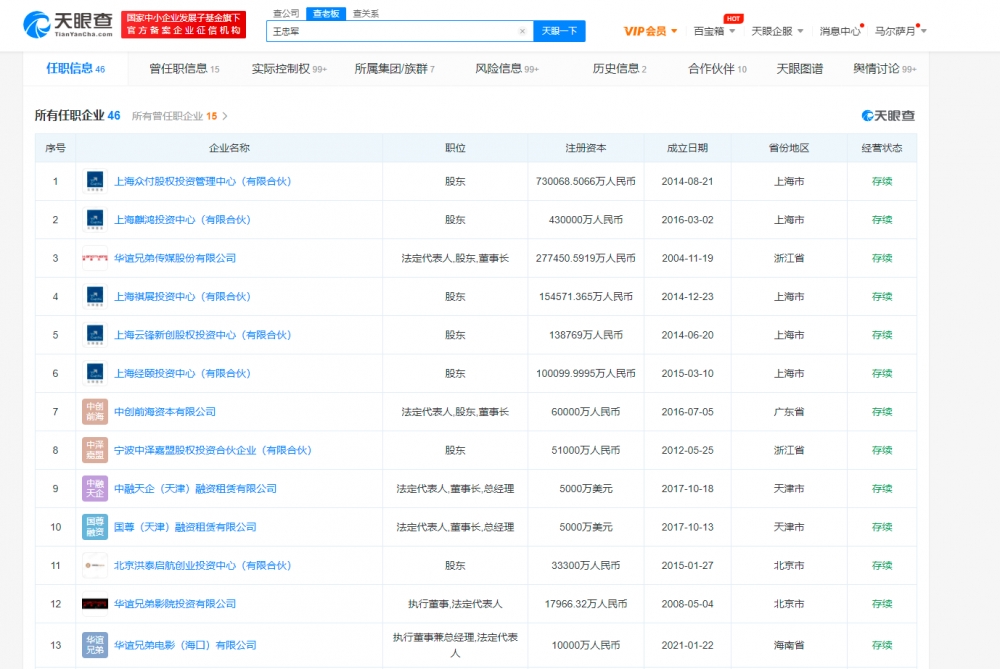Open 华谊兄弟传媒股份有限公司 company logo
The image size is (1000, 669).
coord(95,258)
